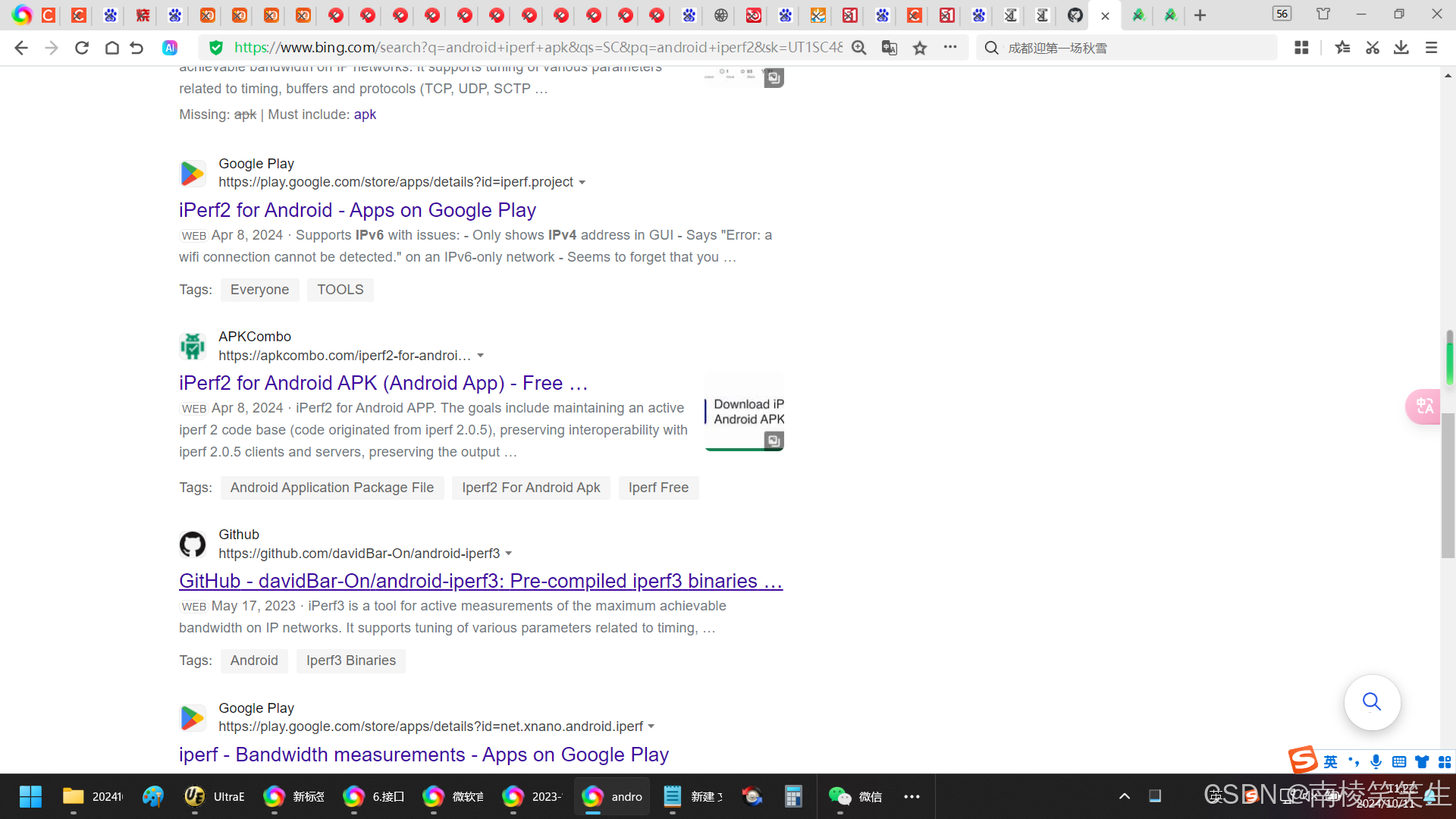Select the Iperf3 Binaries tag

[x=350, y=661]
